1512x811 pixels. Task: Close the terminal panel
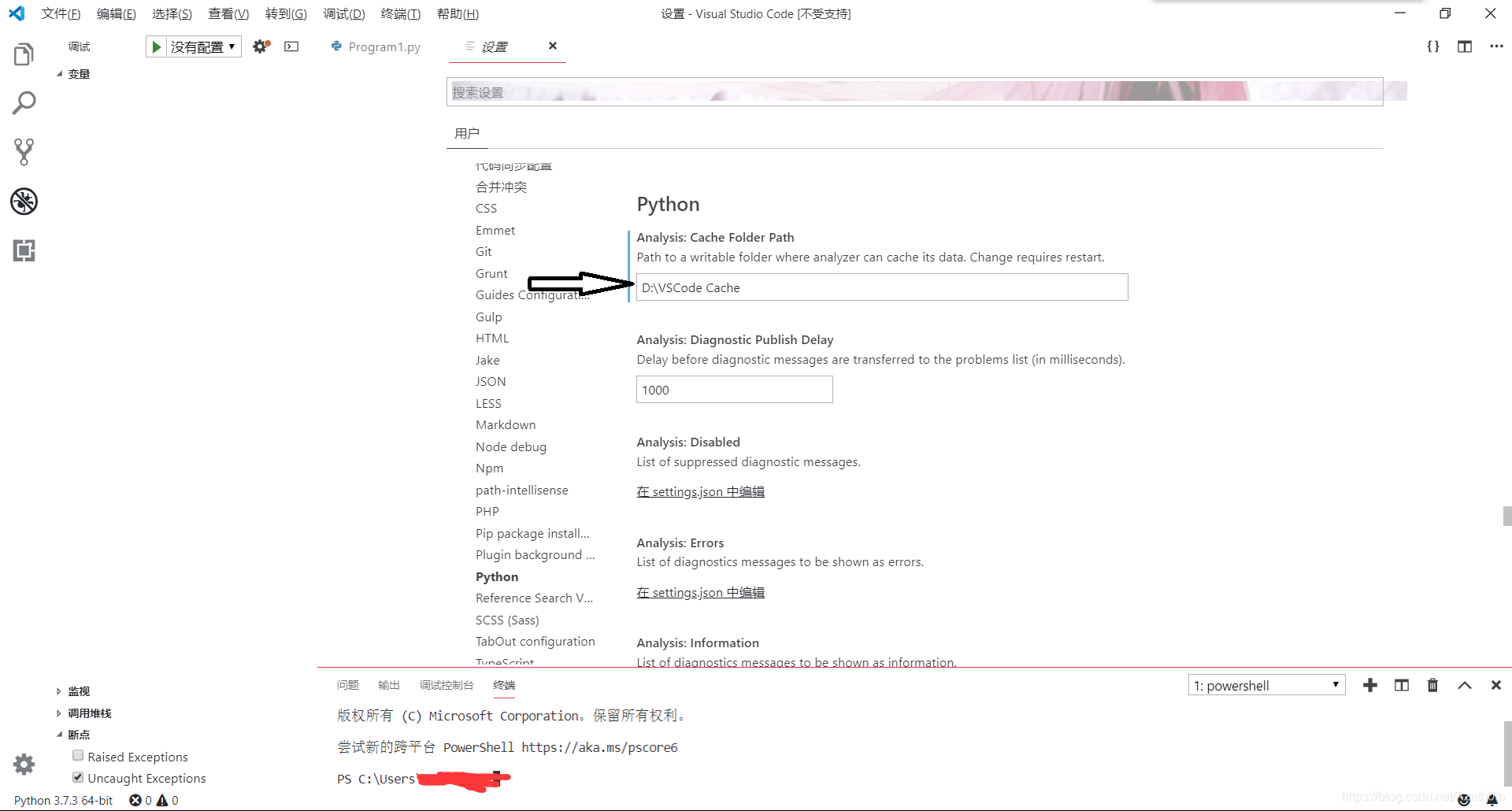(1496, 685)
